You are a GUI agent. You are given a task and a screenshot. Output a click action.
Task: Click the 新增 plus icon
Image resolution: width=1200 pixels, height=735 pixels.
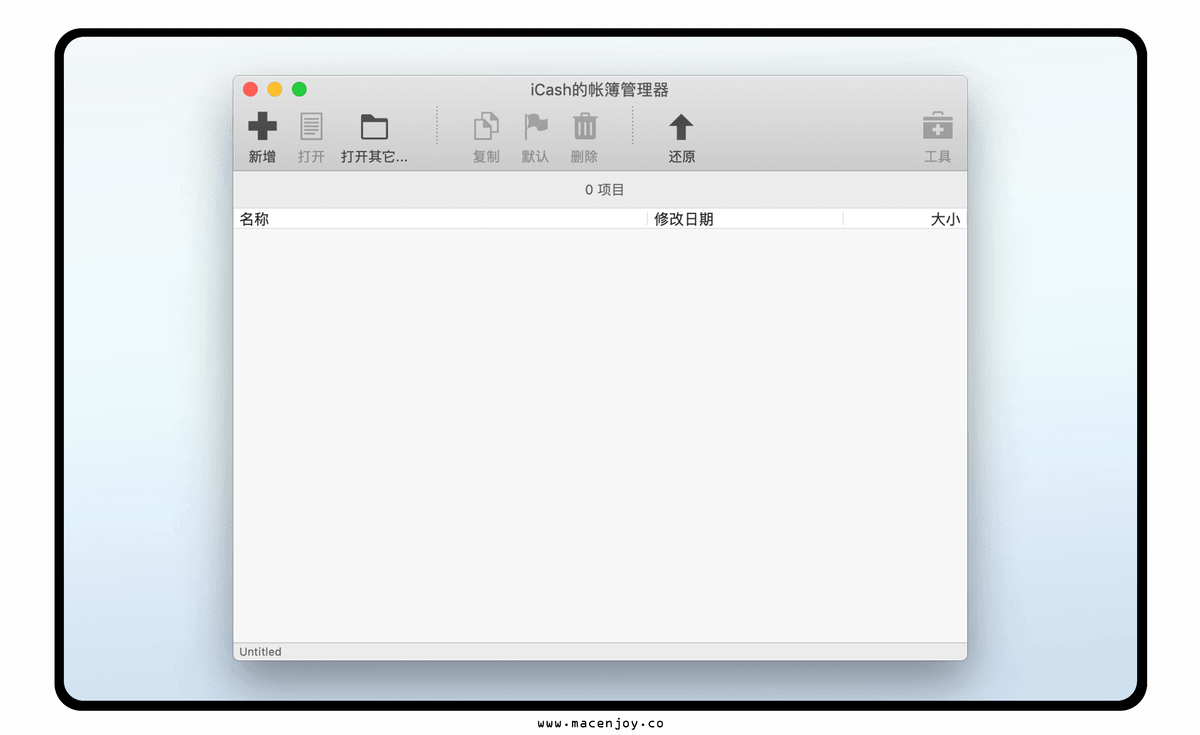(x=262, y=126)
